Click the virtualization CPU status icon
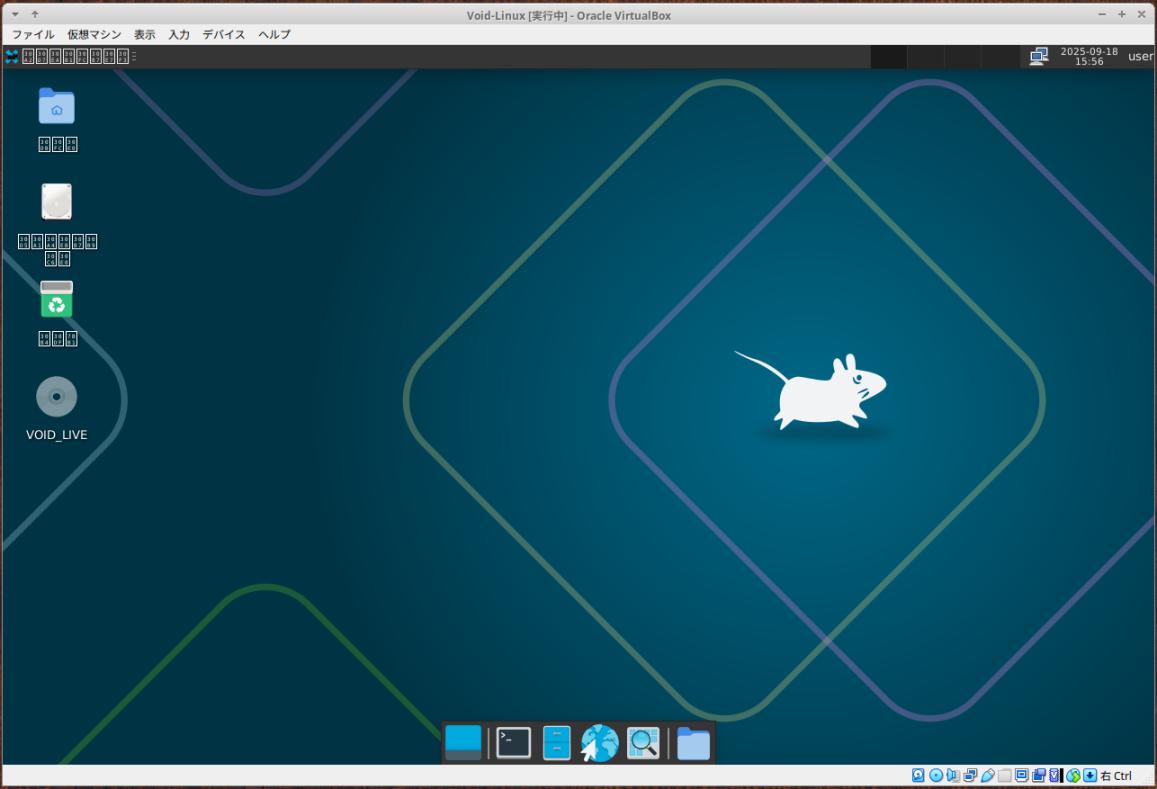Screen dimensions: 1157x789 (x=1056, y=776)
